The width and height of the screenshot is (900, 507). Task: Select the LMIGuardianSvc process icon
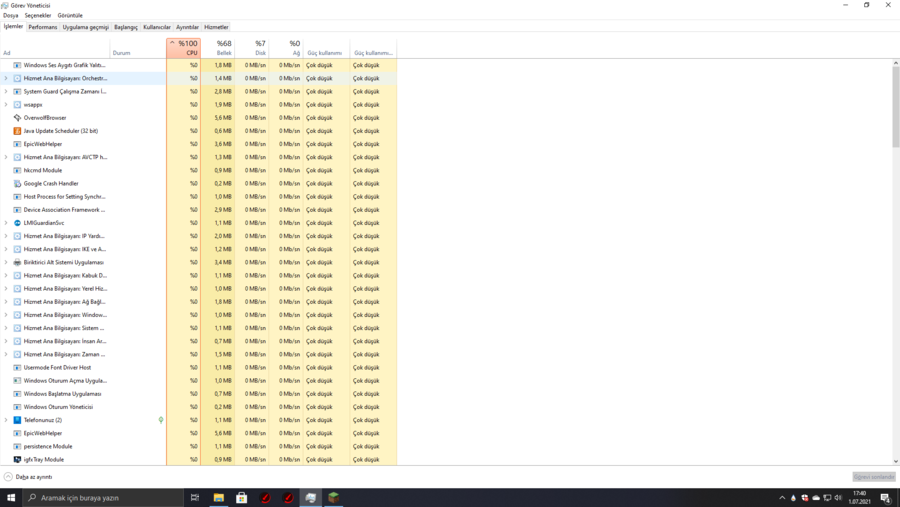17,223
